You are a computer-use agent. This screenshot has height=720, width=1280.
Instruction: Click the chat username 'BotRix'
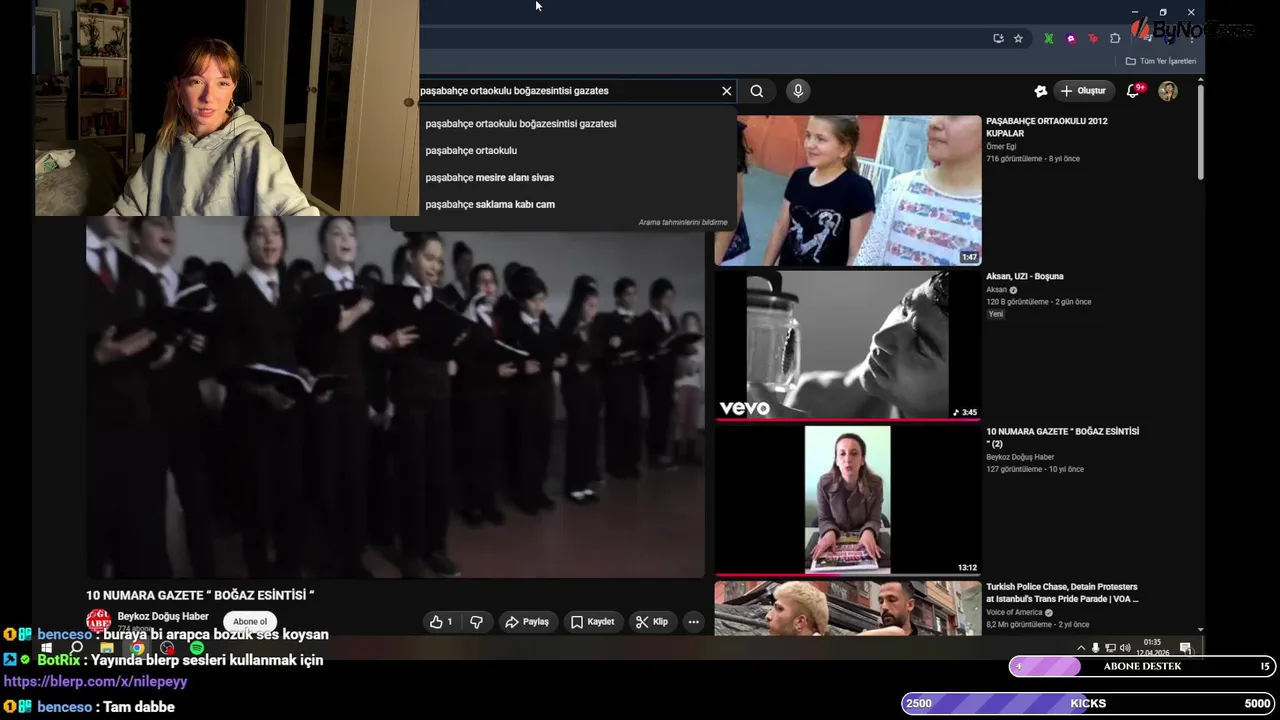tap(58, 660)
